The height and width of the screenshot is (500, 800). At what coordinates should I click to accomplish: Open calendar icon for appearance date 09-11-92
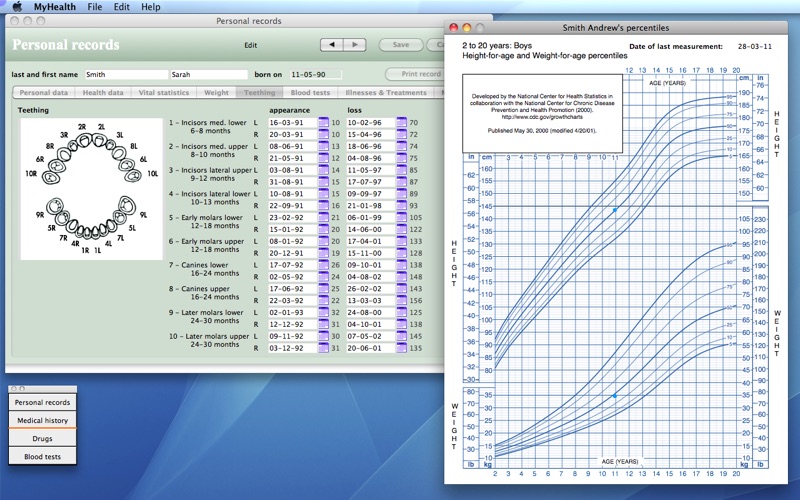coord(323,336)
